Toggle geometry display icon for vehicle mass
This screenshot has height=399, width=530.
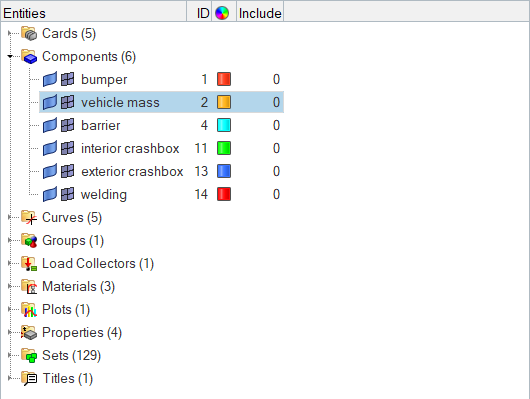click(50, 102)
